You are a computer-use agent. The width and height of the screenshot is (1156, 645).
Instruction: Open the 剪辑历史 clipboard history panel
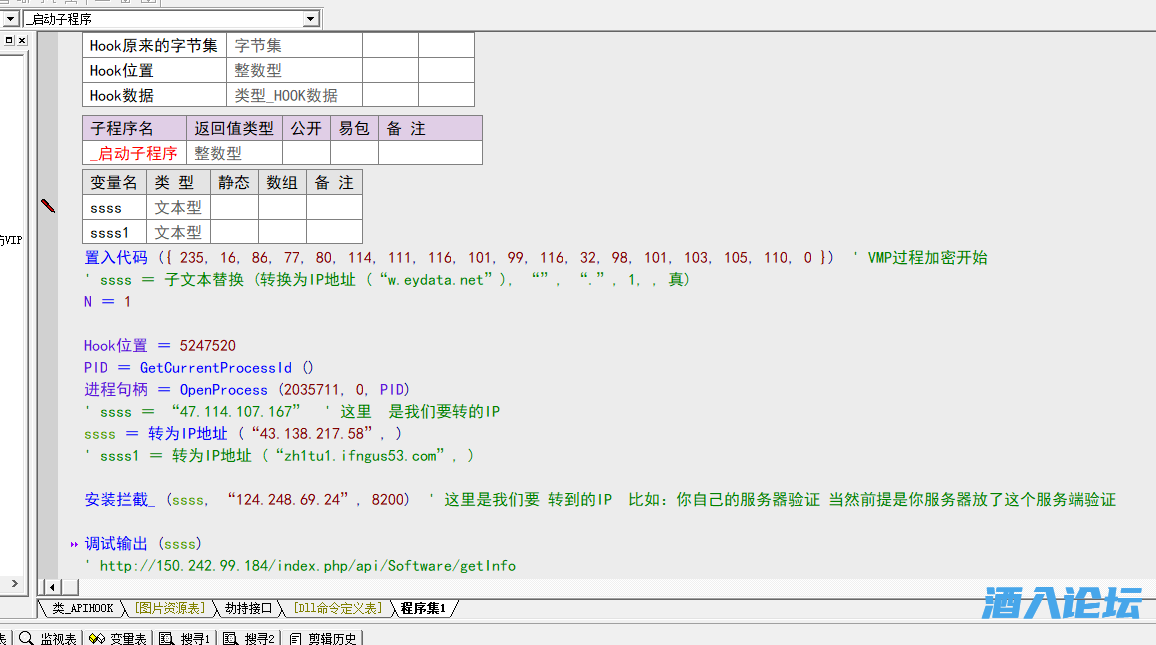pyautogui.click(x=325, y=638)
